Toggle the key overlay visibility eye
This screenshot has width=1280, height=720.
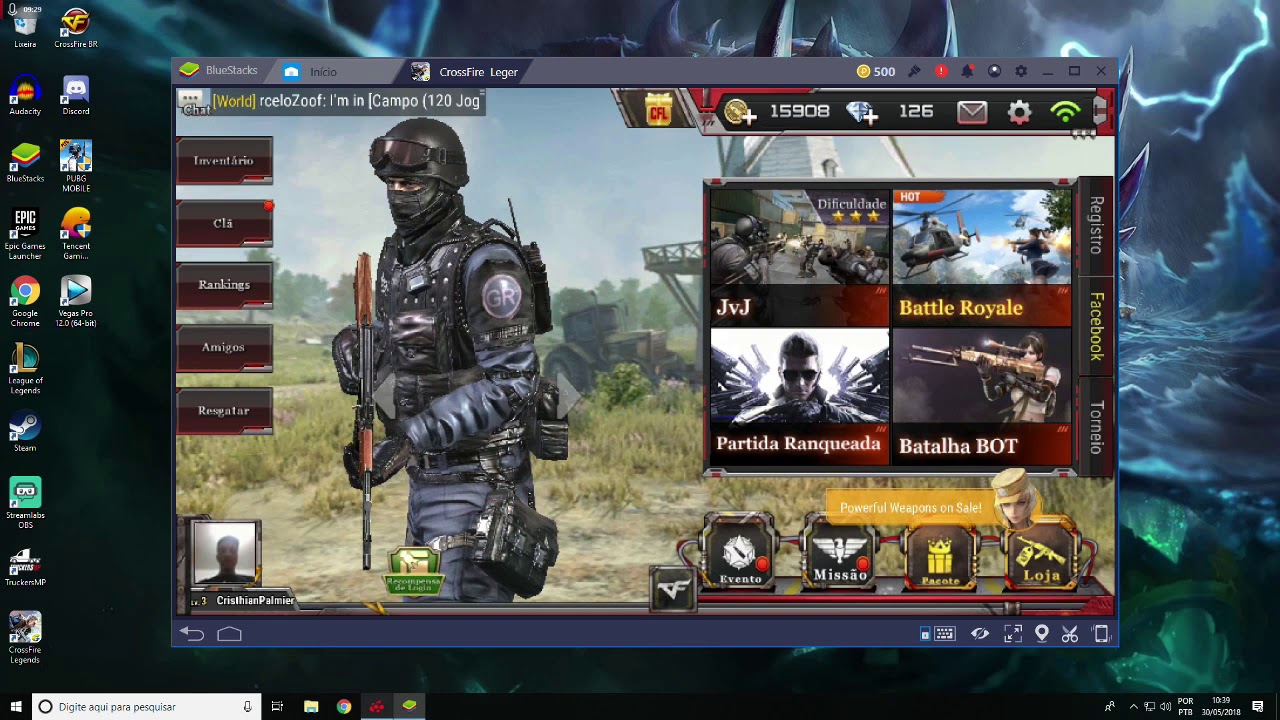(x=980, y=633)
